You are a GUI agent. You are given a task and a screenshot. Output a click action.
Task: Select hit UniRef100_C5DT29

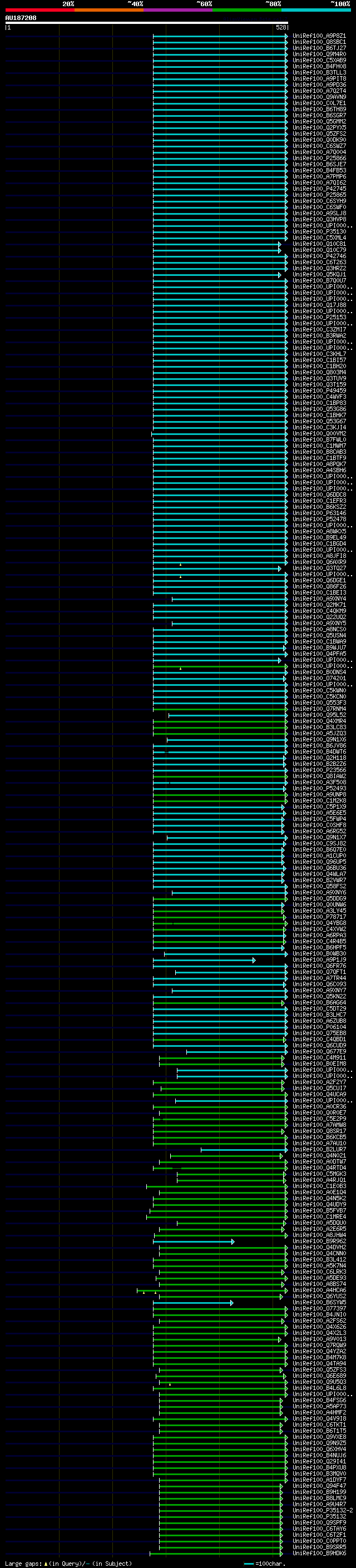tap(319, 1009)
